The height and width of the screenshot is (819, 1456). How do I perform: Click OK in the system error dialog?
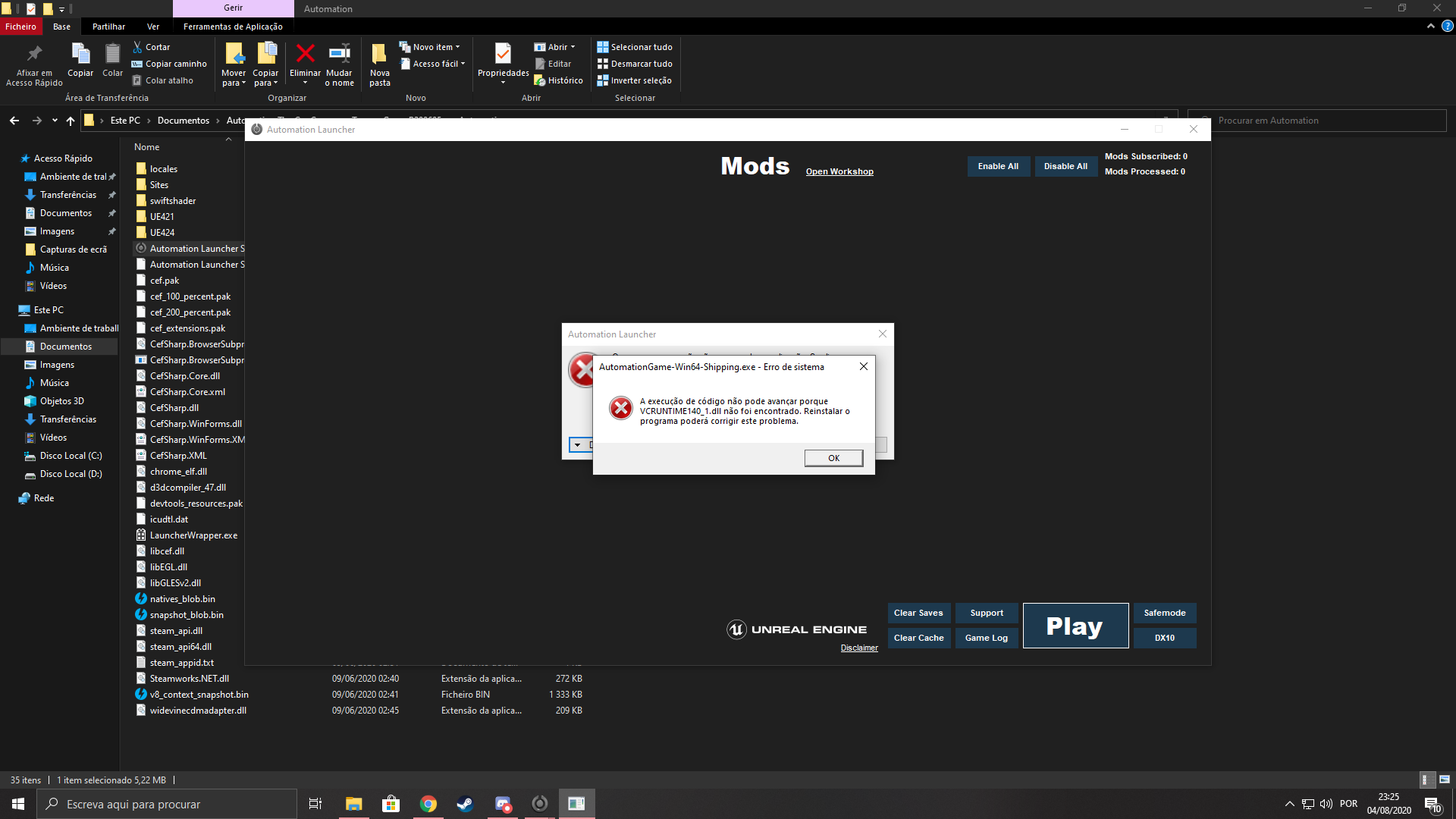(833, 458)
